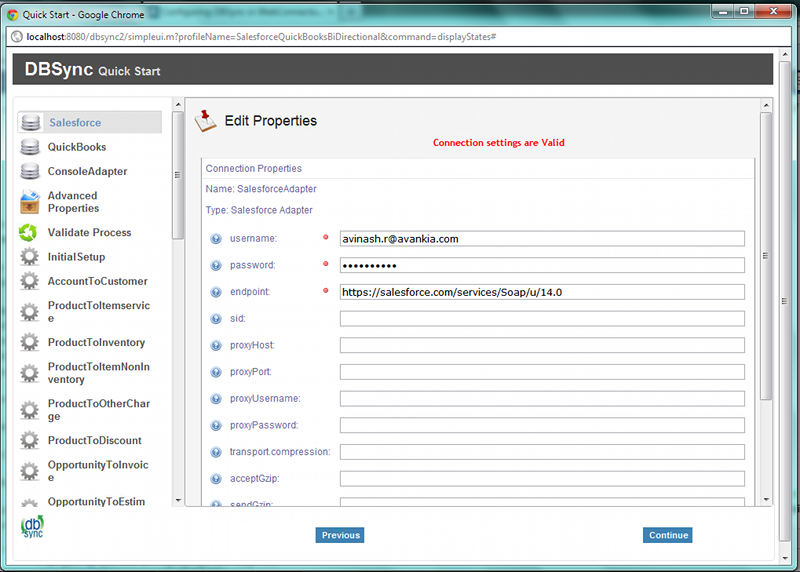
Task: Click the InitialSetup gear icon
Action: [x=30, y=257]
